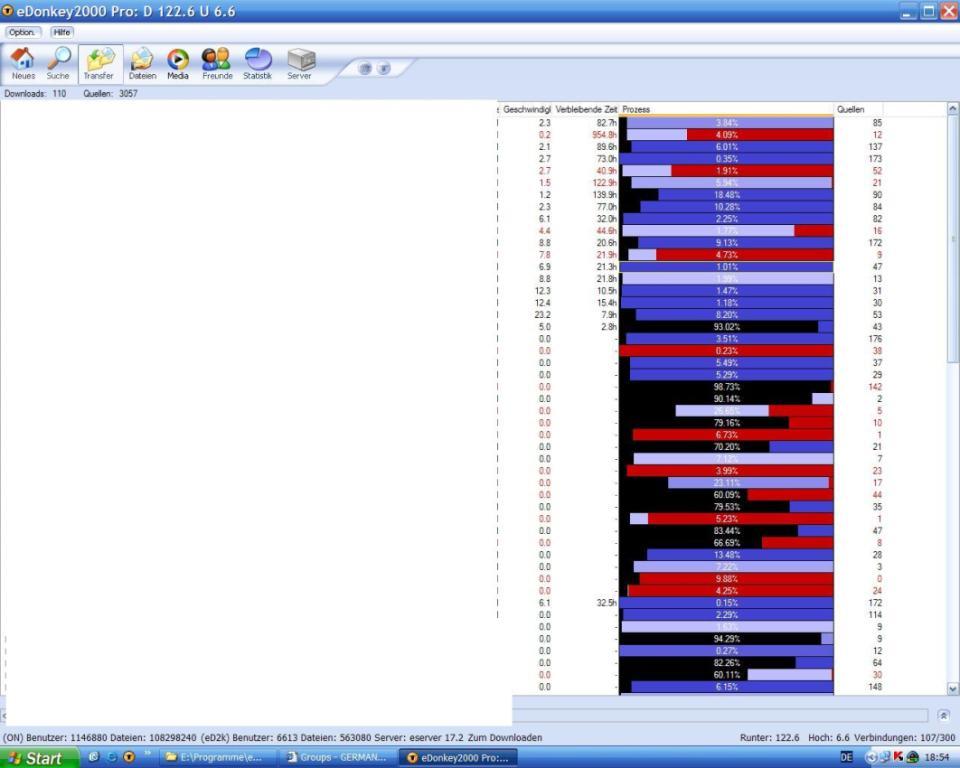
Task: Open the Server list view
Action: 300,63
